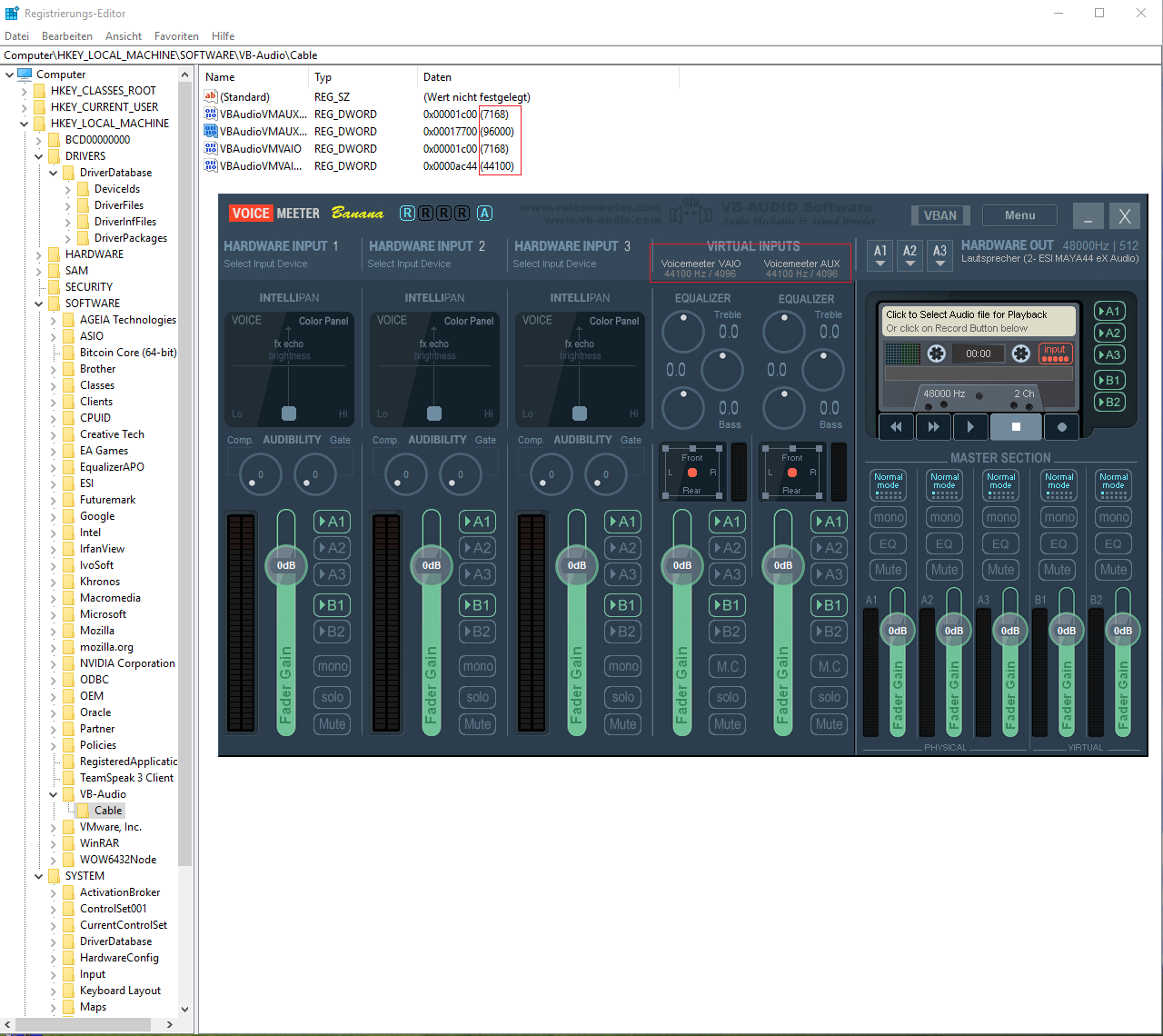
Task: Open the A3 hardware output device selector
Action: [939, 256]
